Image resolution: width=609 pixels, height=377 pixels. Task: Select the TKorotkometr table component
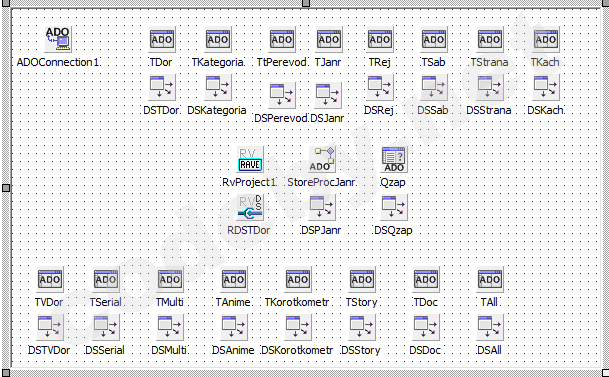pyautogui.click(x=298, y=279)
